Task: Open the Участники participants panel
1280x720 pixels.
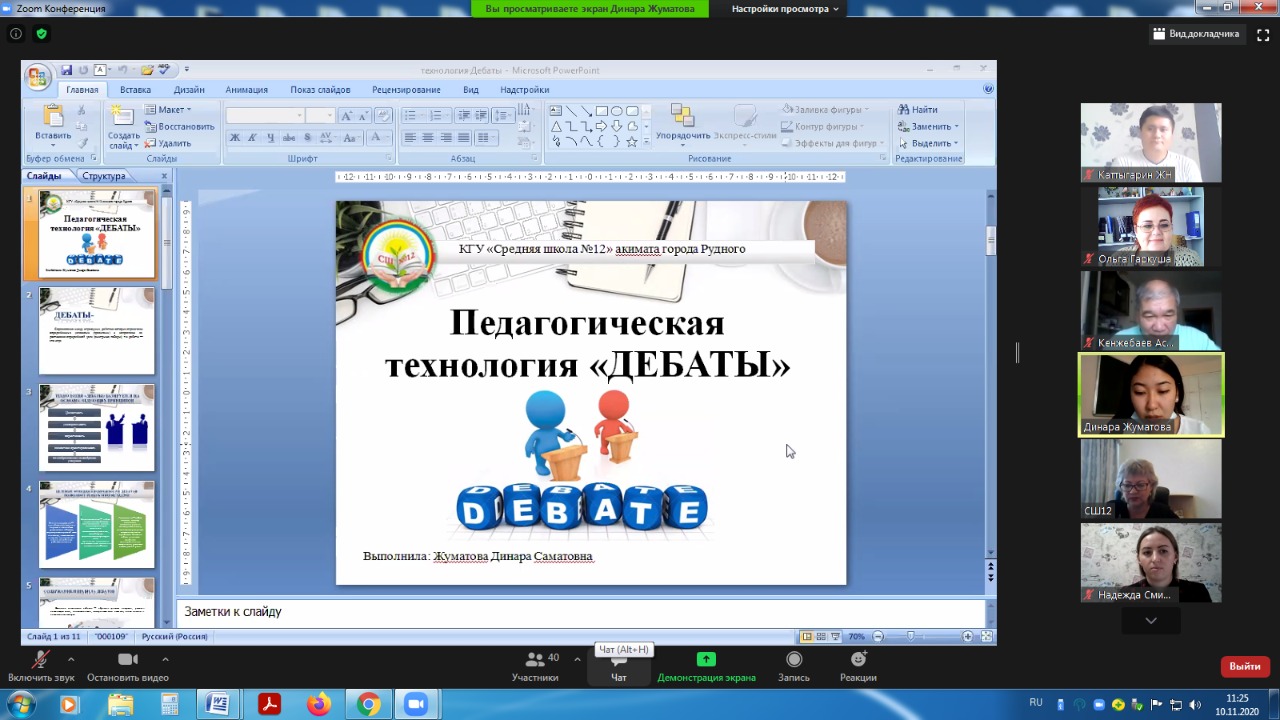Action: pyautogui.click(x=535, y=665)
